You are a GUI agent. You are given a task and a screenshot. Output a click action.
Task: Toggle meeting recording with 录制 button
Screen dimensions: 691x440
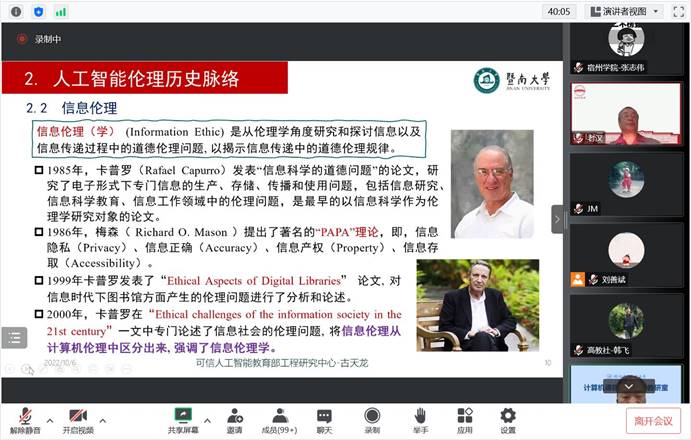(x=372, y=418)
